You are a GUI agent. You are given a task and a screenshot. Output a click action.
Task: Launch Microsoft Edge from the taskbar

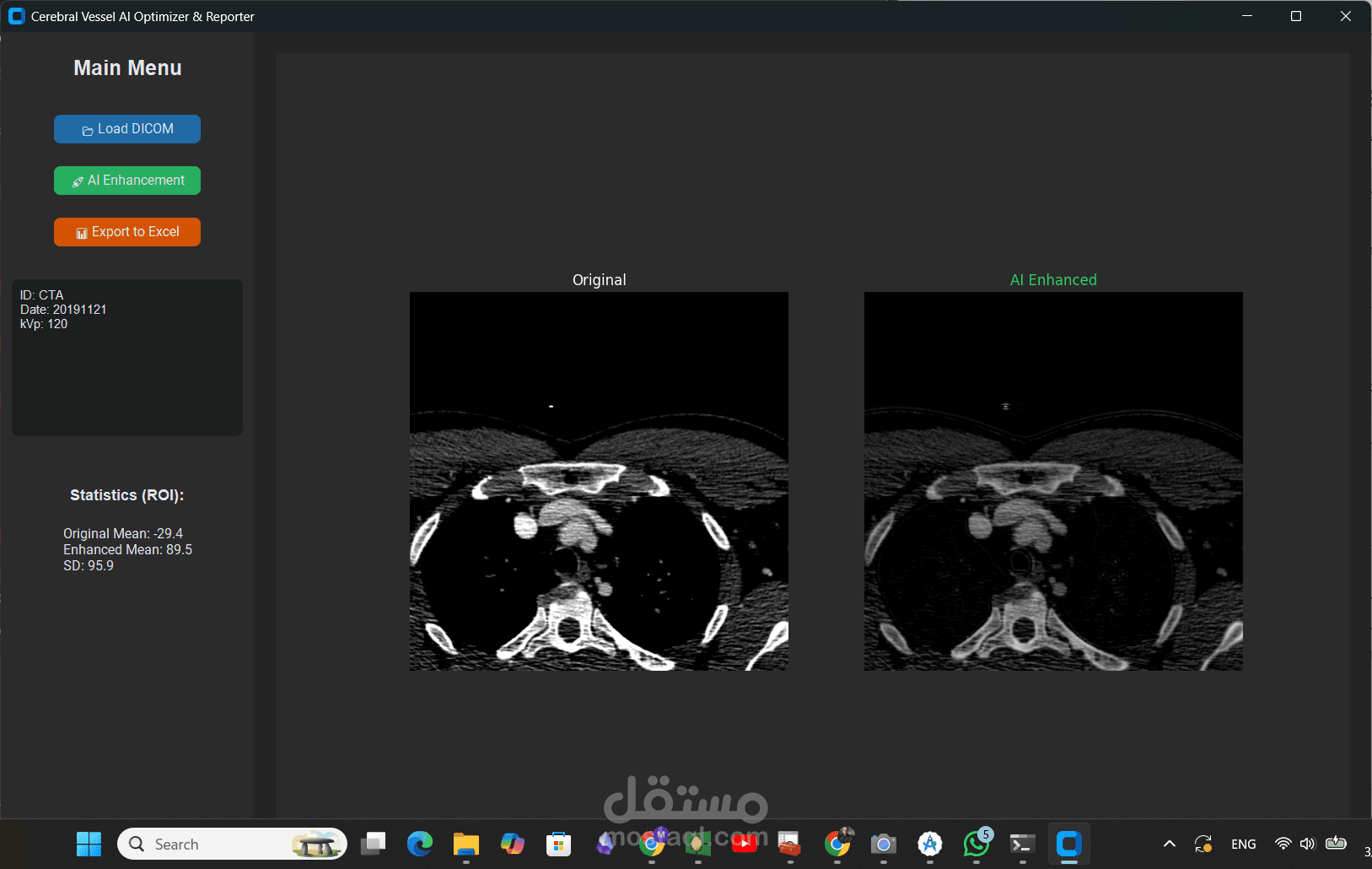click(419, 844)
